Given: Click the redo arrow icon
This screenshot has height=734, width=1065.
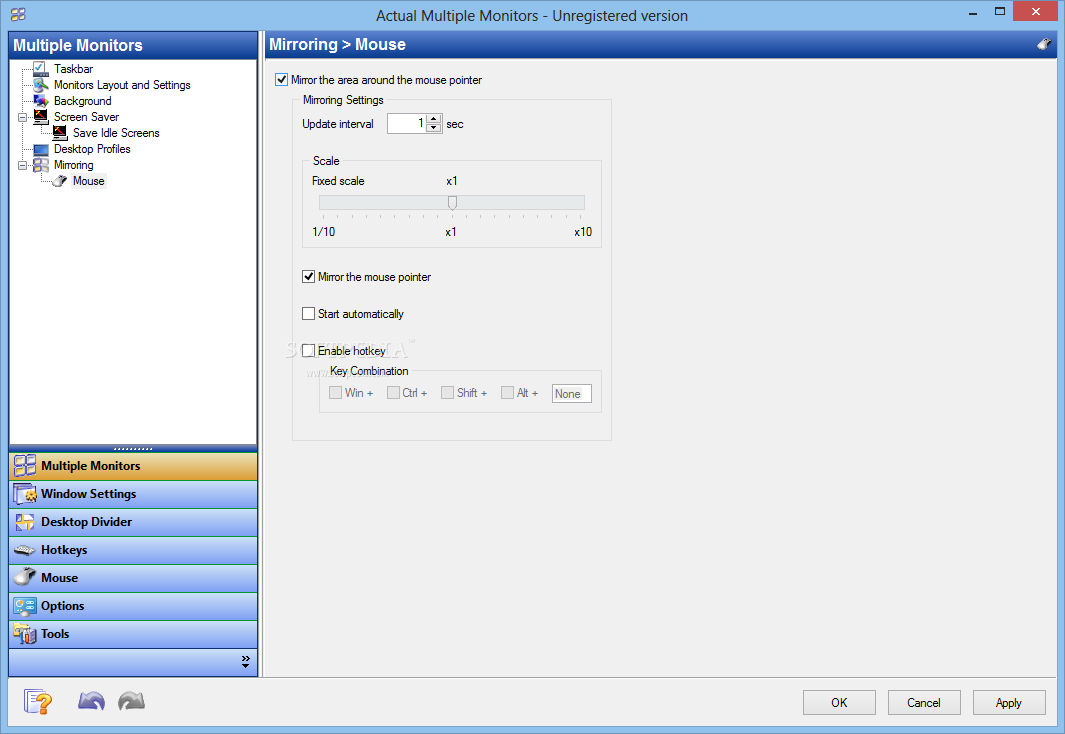Looking at the screenshot, I should point(131,701).
